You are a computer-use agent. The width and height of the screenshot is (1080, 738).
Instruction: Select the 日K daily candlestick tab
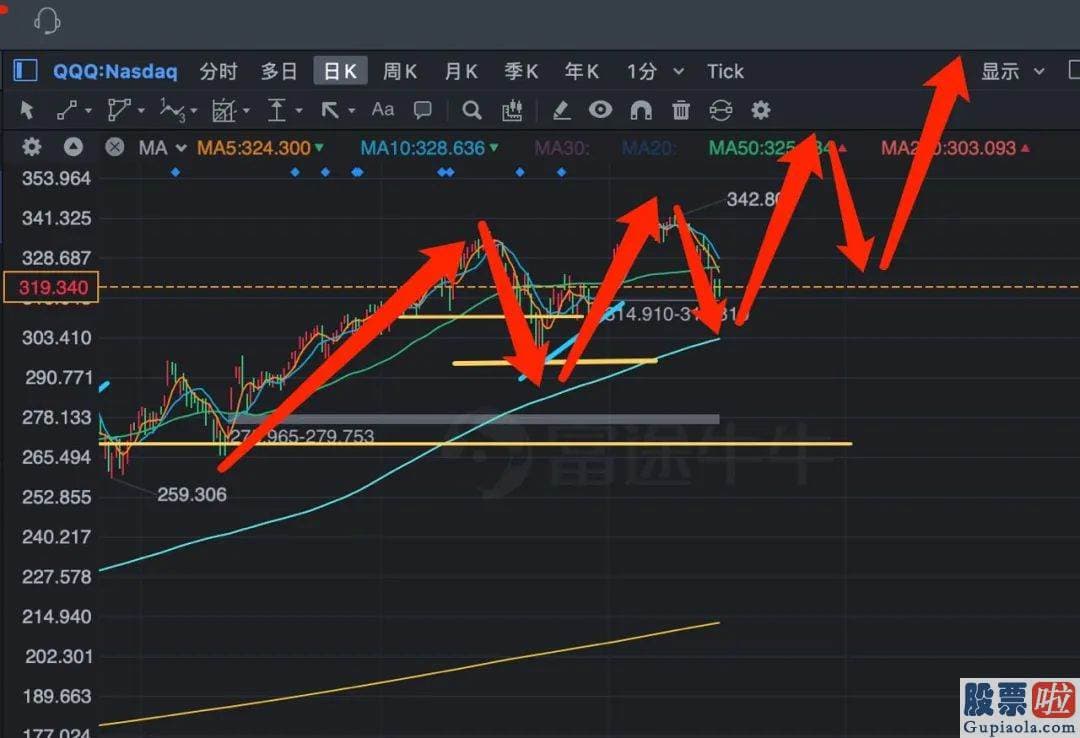coord(340,71)
